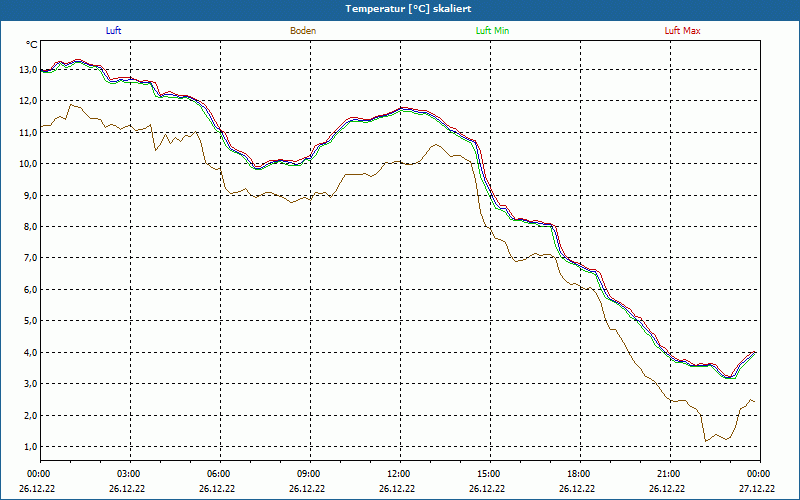The height and width of the screenshot is (500, 800).
Task: Click the green 'Luft Min' legend label
Action: 492,31
